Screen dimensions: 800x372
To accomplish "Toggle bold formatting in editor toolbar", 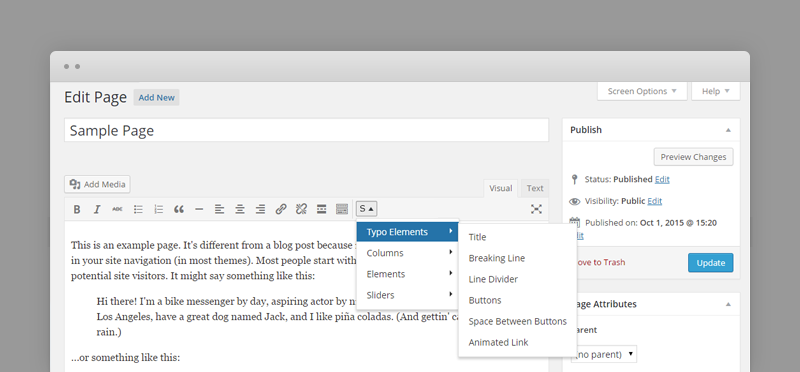I will click(77, 209).
